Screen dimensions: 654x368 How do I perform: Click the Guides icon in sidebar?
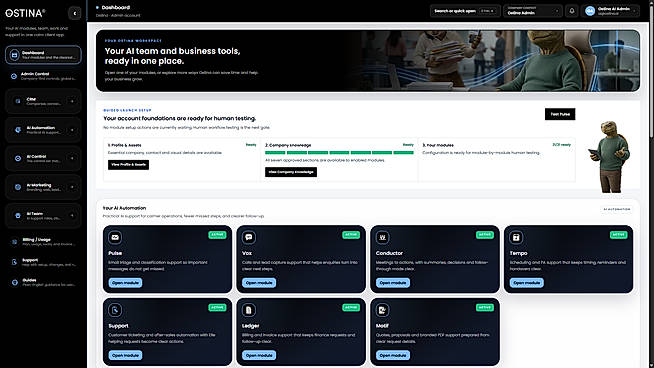point(15,282)
